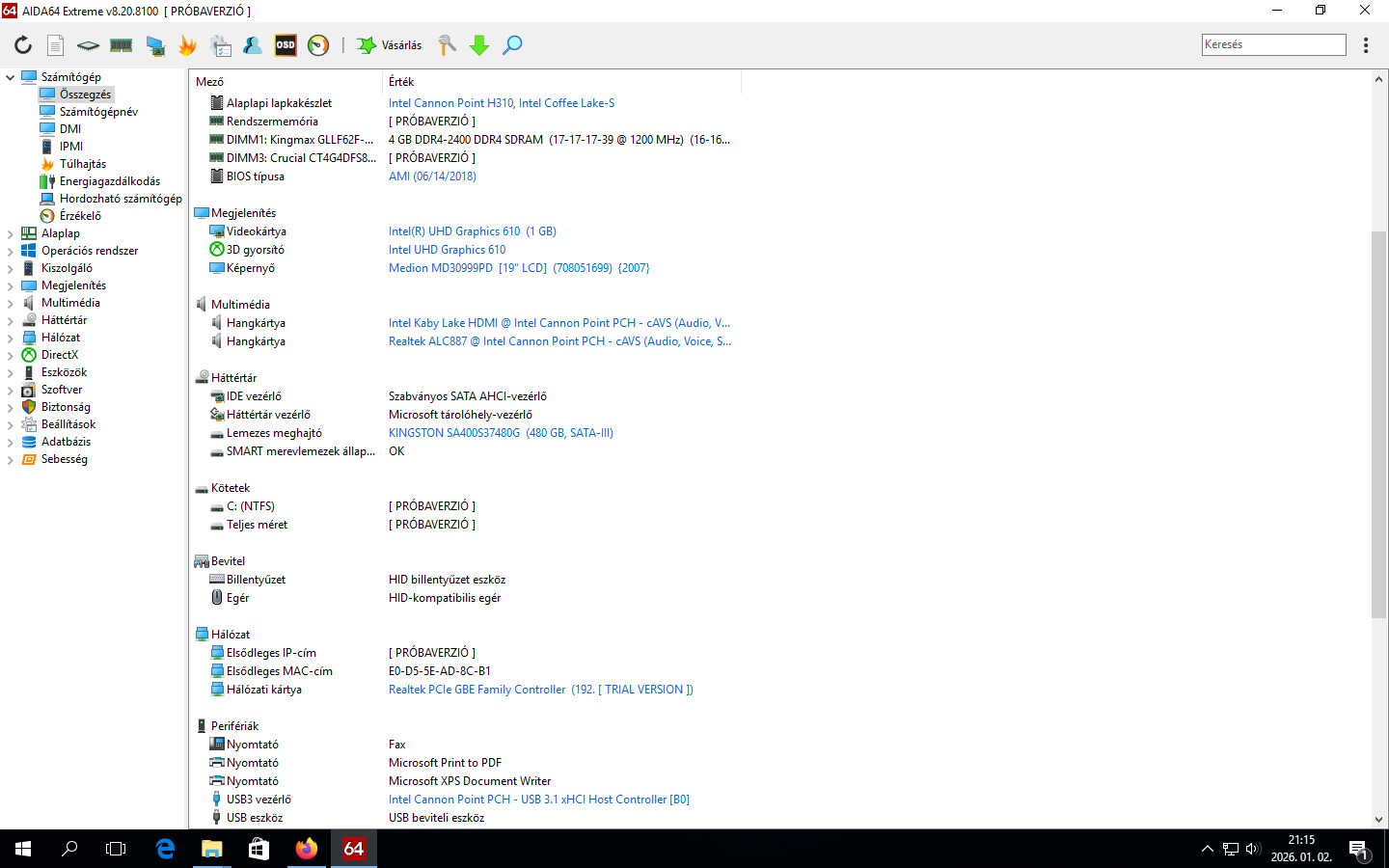1389x868 pixels.
Task: Open the Report document icon
Action: (56, 44)
